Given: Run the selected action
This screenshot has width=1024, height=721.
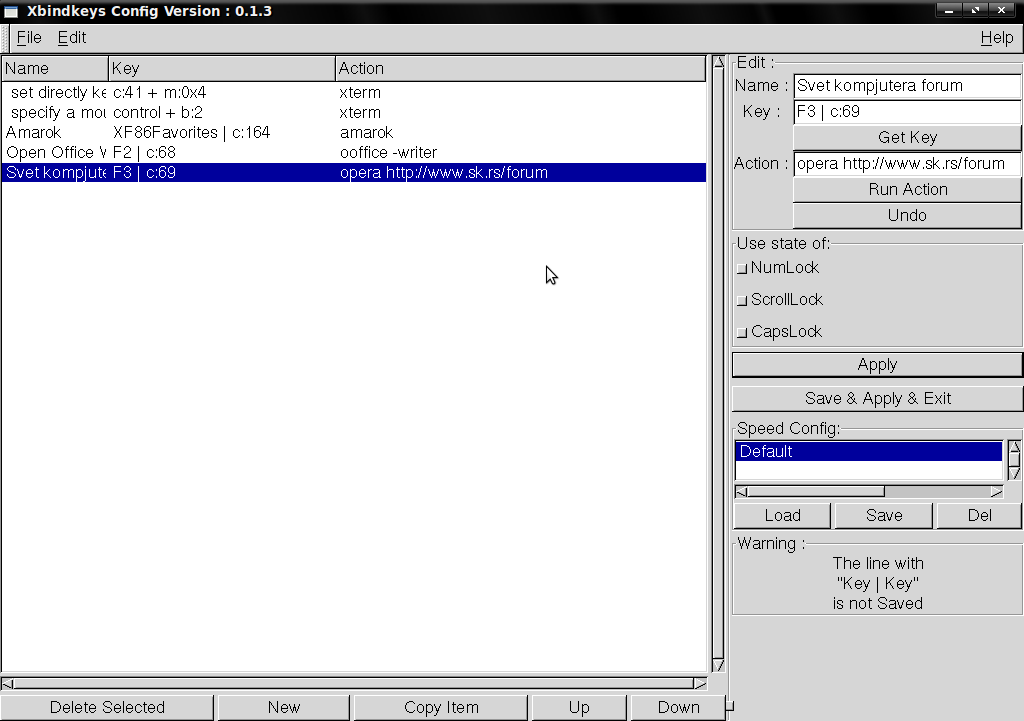Looking at the screenshot, I should coord(905,189).
